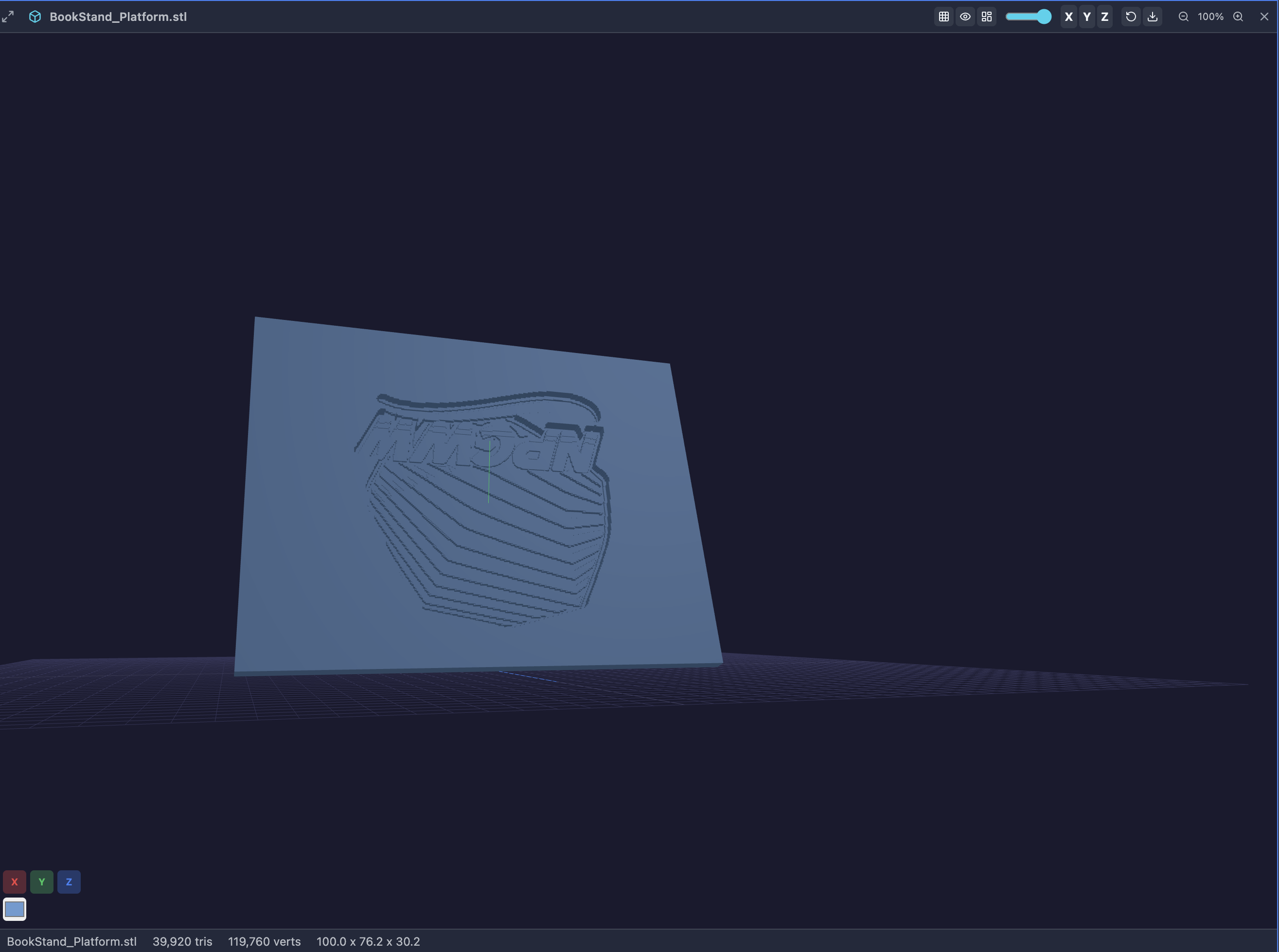This screenshot has width=1279, height=952.
Task: Zoom in with magnifier plus icon
Action: (x=1238, y=17)
